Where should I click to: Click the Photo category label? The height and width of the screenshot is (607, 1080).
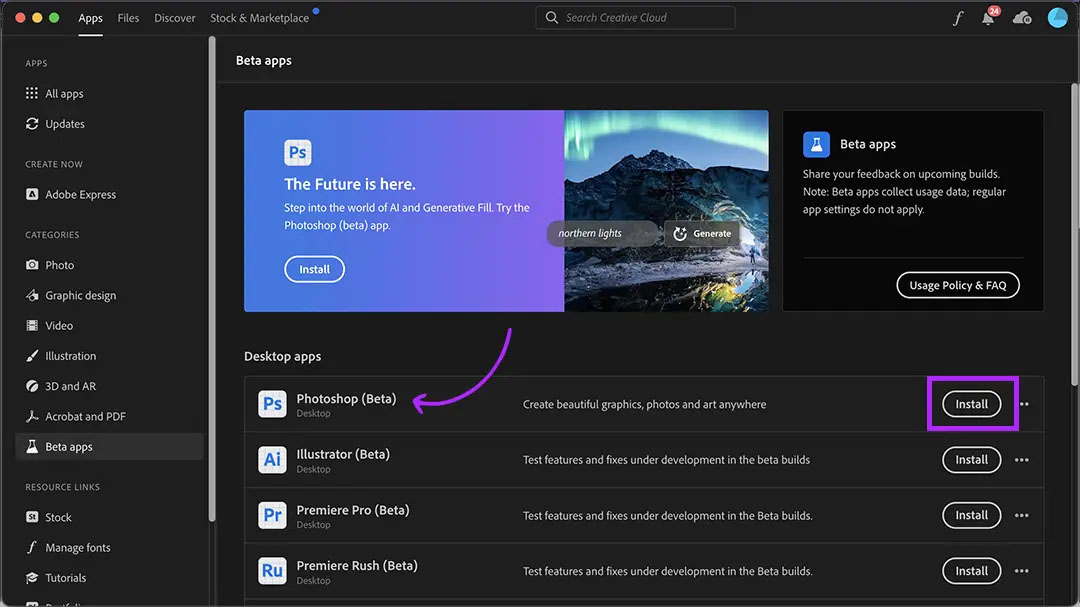59,265
